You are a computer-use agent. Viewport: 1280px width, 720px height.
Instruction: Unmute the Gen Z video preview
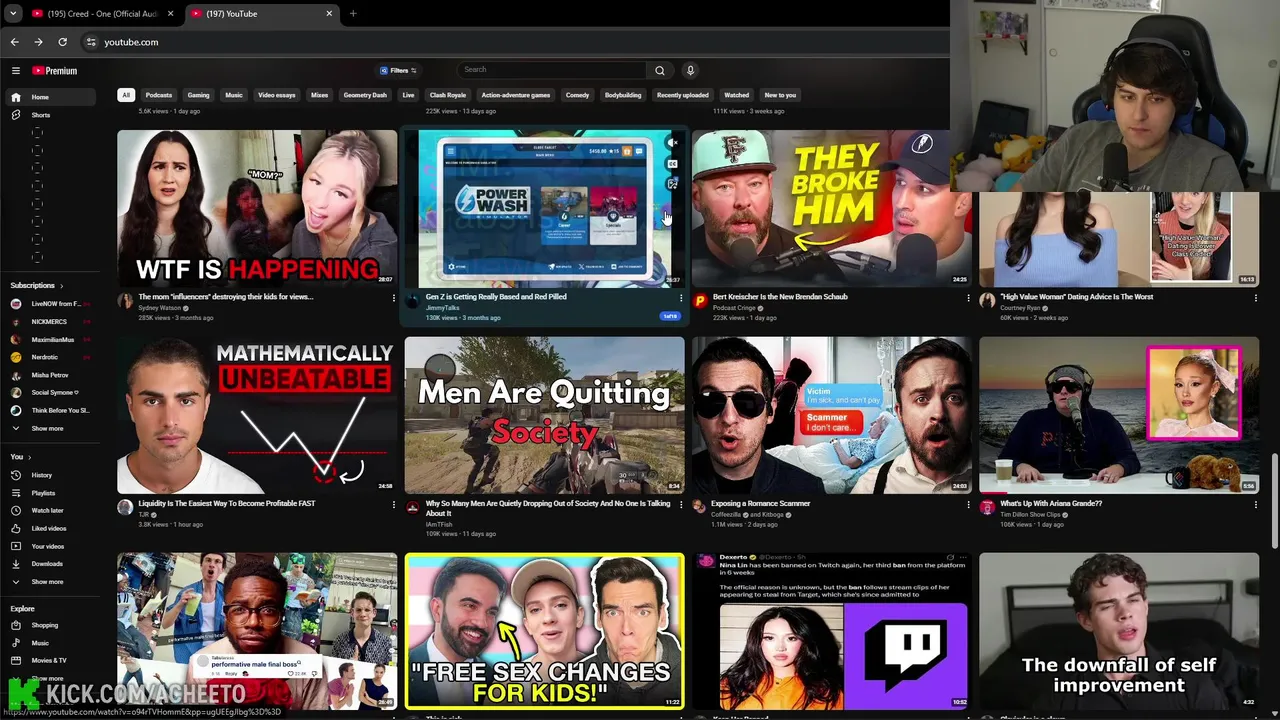672,143
